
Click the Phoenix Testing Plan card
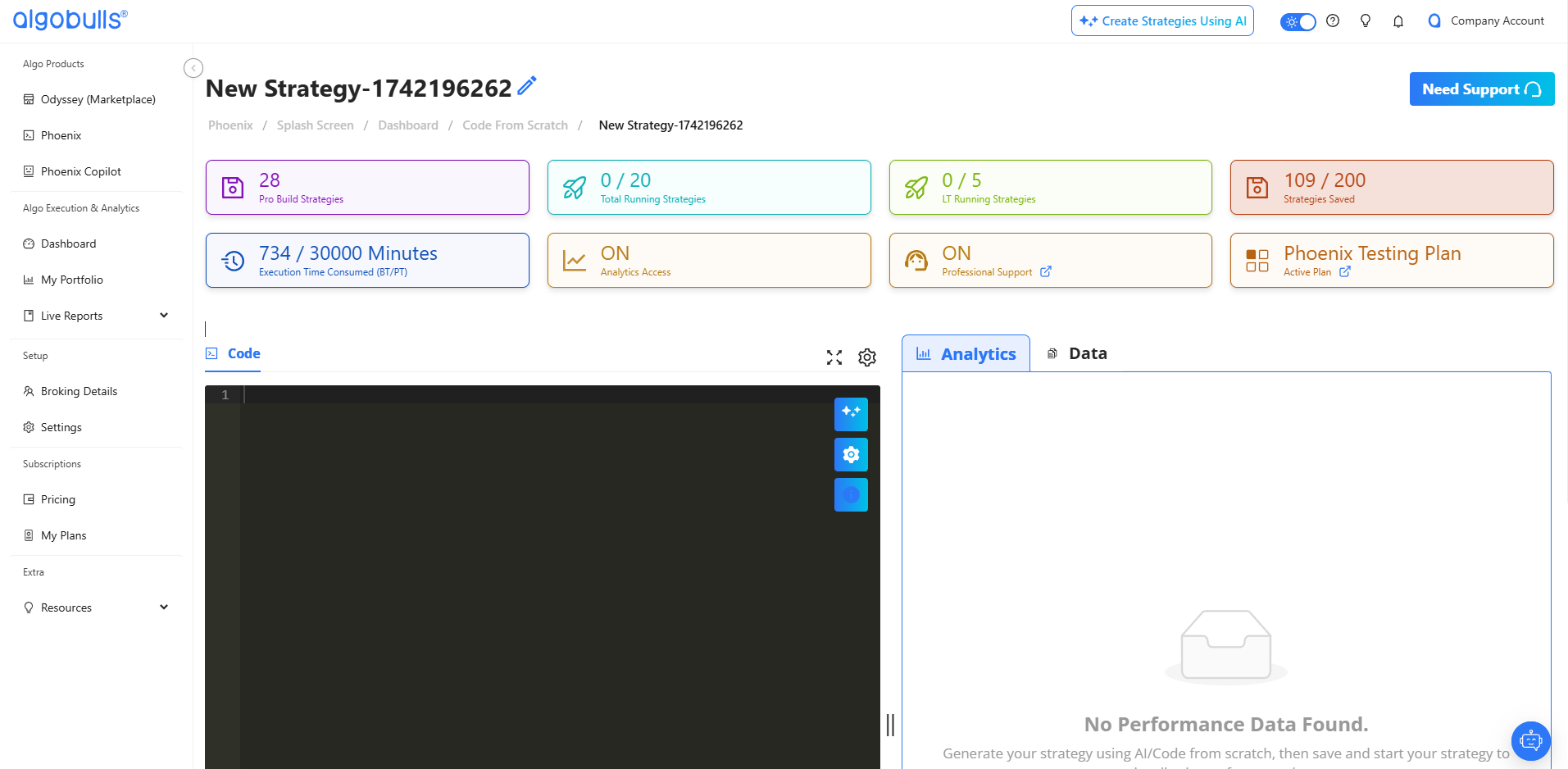click(x=1392, y=260)
